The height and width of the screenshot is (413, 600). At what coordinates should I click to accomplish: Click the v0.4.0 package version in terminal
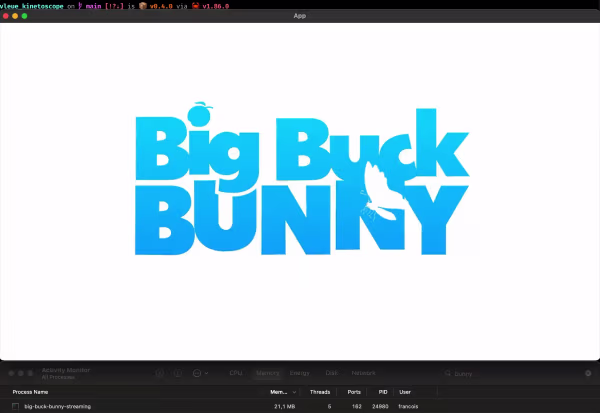(161, 6)
